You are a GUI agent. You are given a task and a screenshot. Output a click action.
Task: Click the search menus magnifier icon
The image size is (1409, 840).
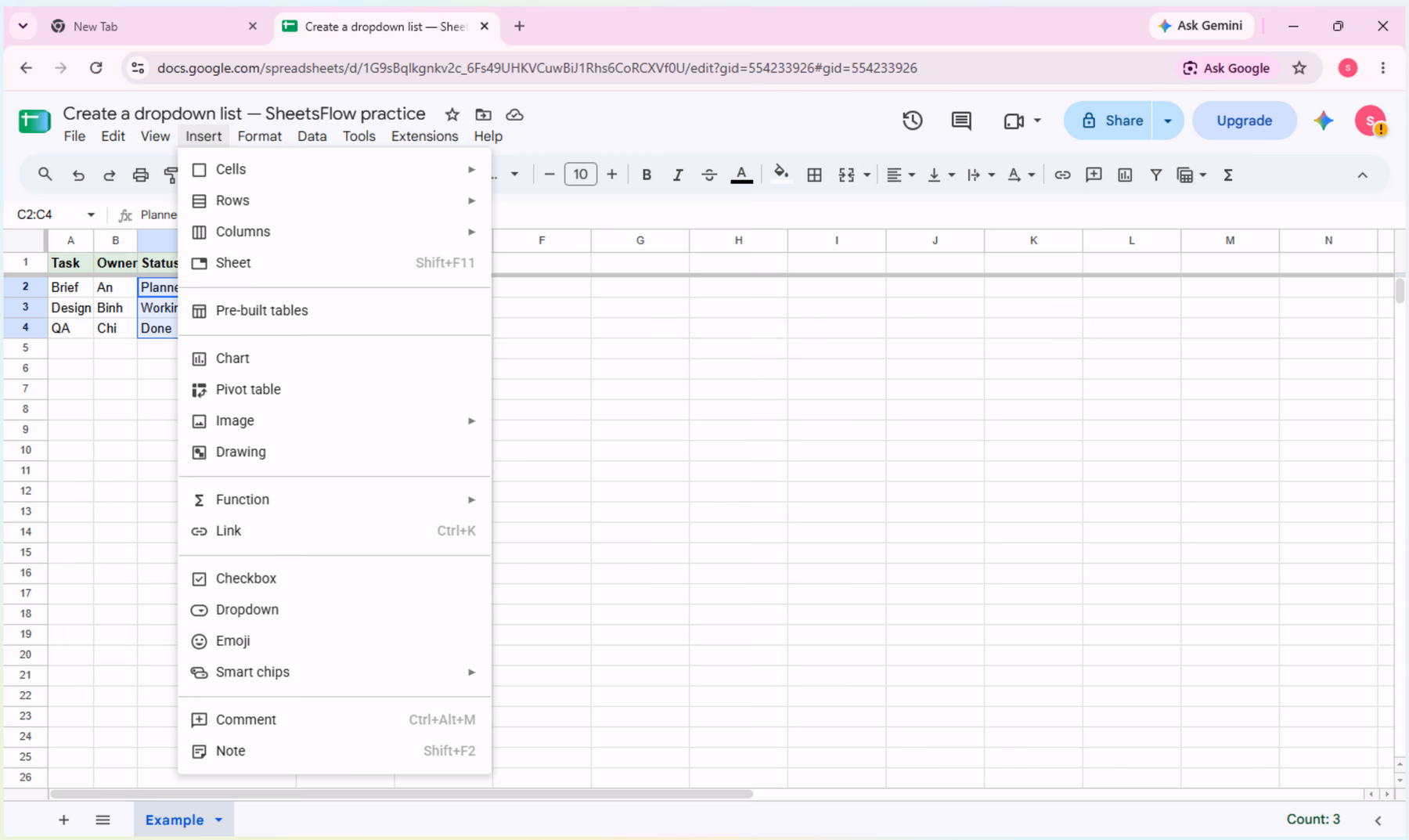45,175
